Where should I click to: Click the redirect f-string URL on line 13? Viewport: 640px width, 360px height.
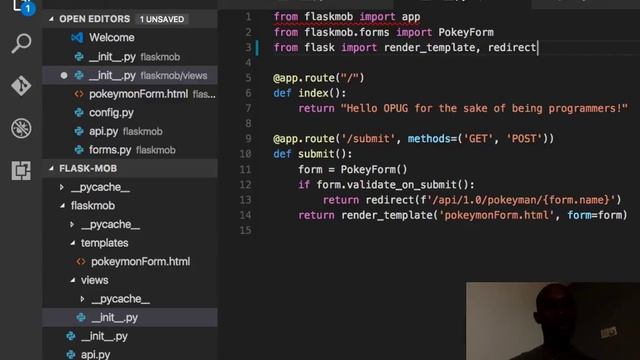(521, 200)
